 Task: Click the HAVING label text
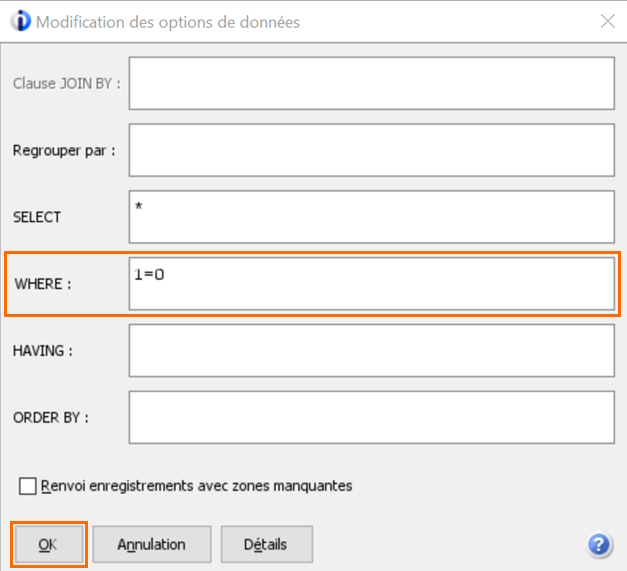[x=43, y=351]
